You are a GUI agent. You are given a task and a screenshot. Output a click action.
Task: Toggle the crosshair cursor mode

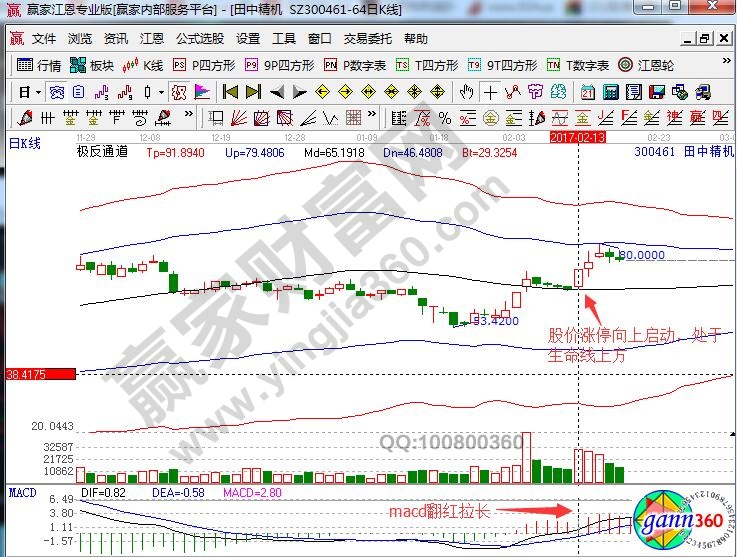[x=490, y=91]
